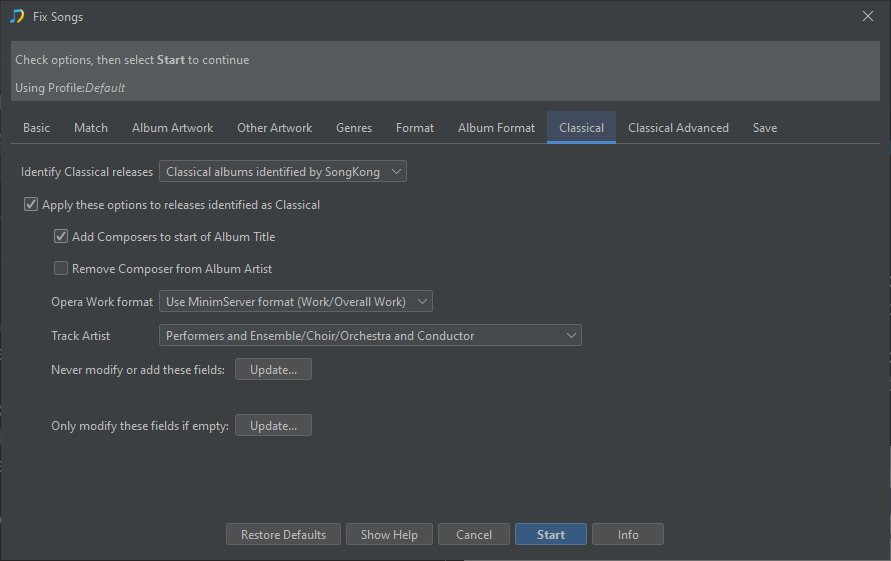Go to the Other Artwork tab
This screenshot has height=561, width=891.
(x=274, y=128)
